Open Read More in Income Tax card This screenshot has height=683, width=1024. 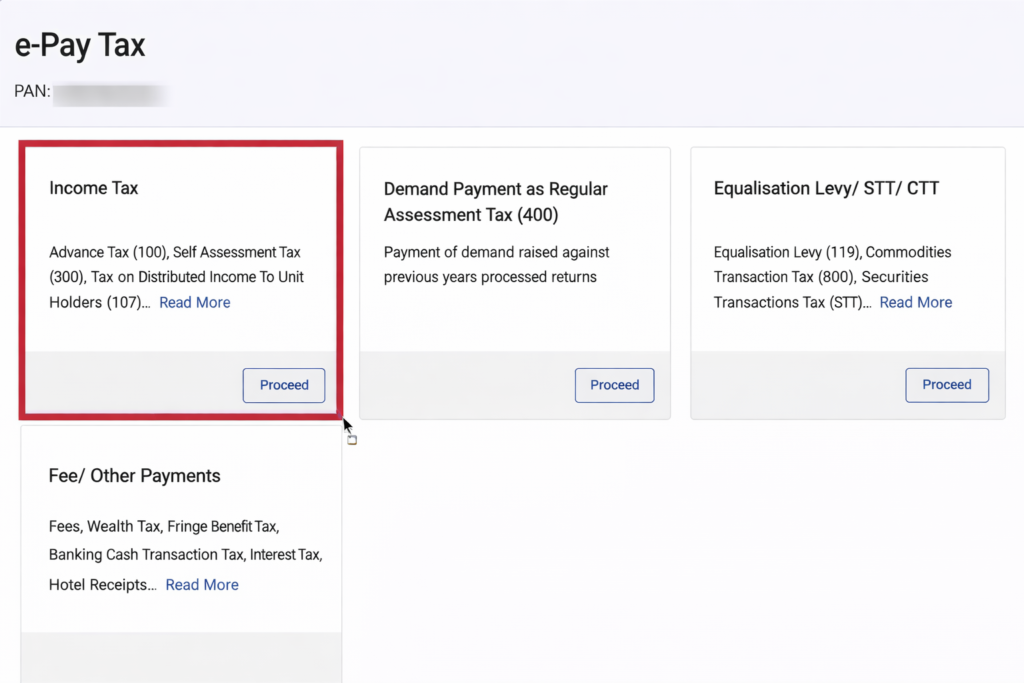tap(195, 302)
